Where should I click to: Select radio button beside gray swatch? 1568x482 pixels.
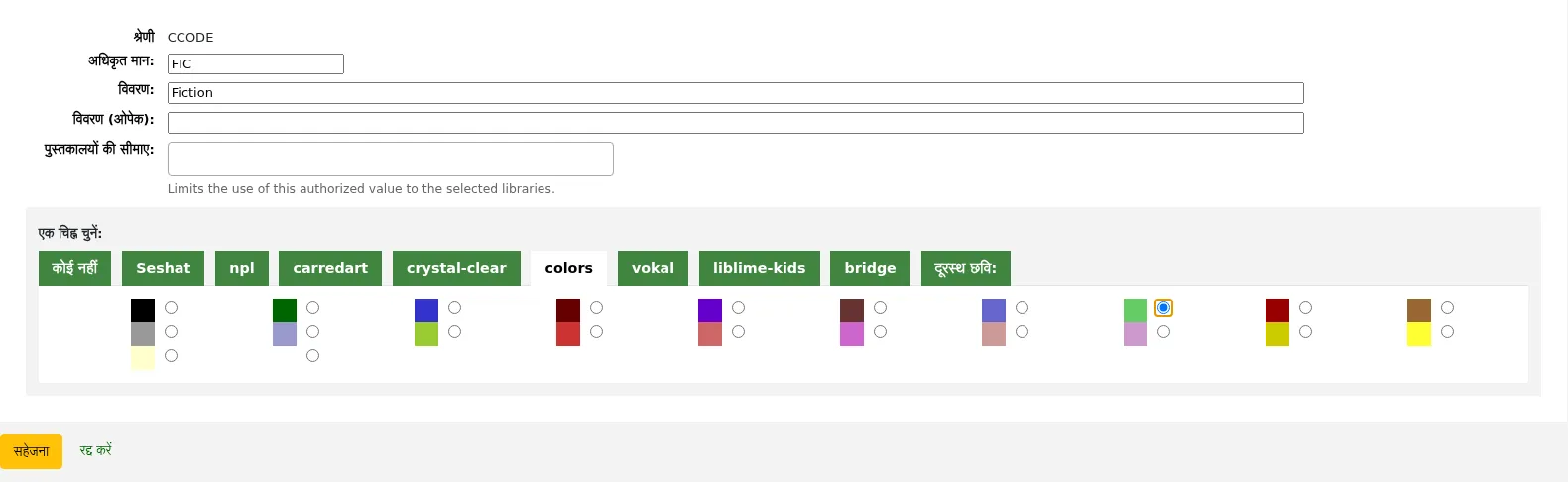[172, 332]
